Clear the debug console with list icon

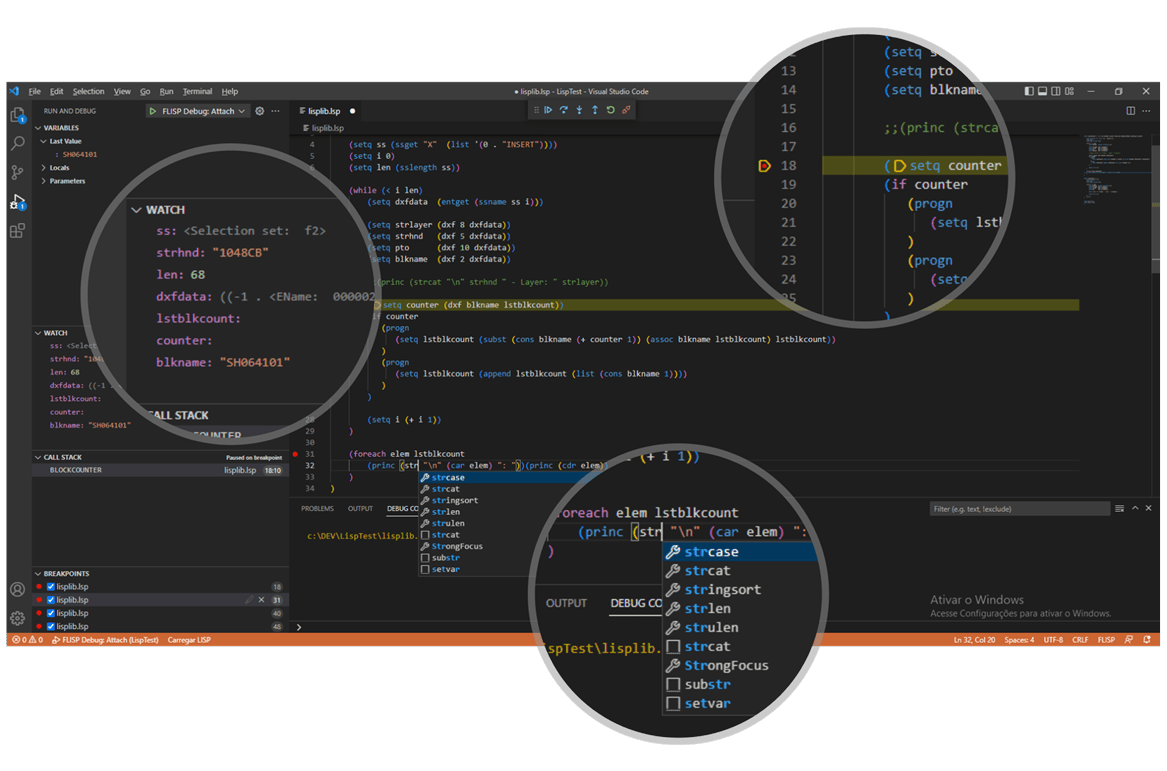pyautogui.click(x=1119, y=508)
